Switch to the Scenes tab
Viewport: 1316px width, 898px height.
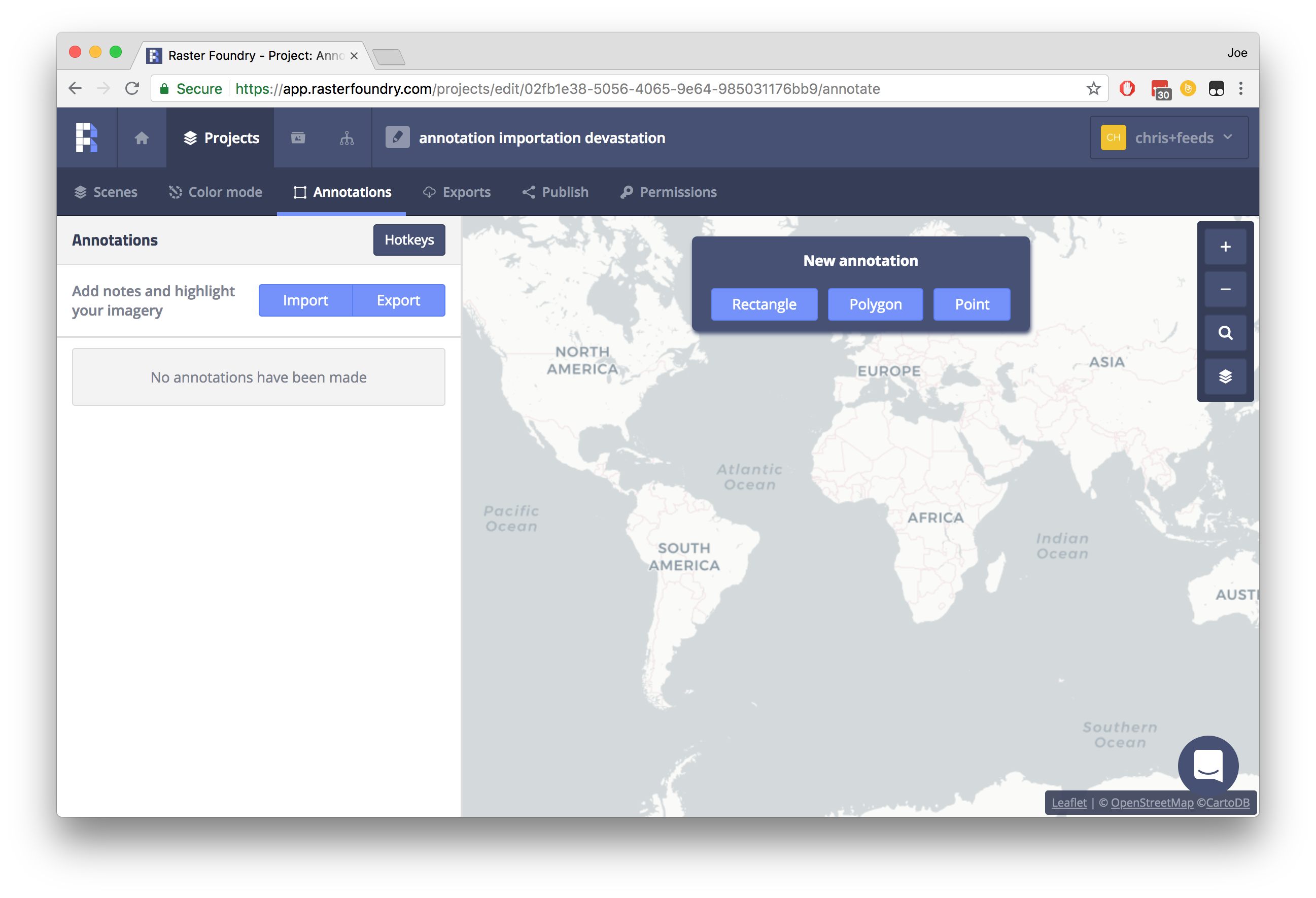(x=106, y=192)
